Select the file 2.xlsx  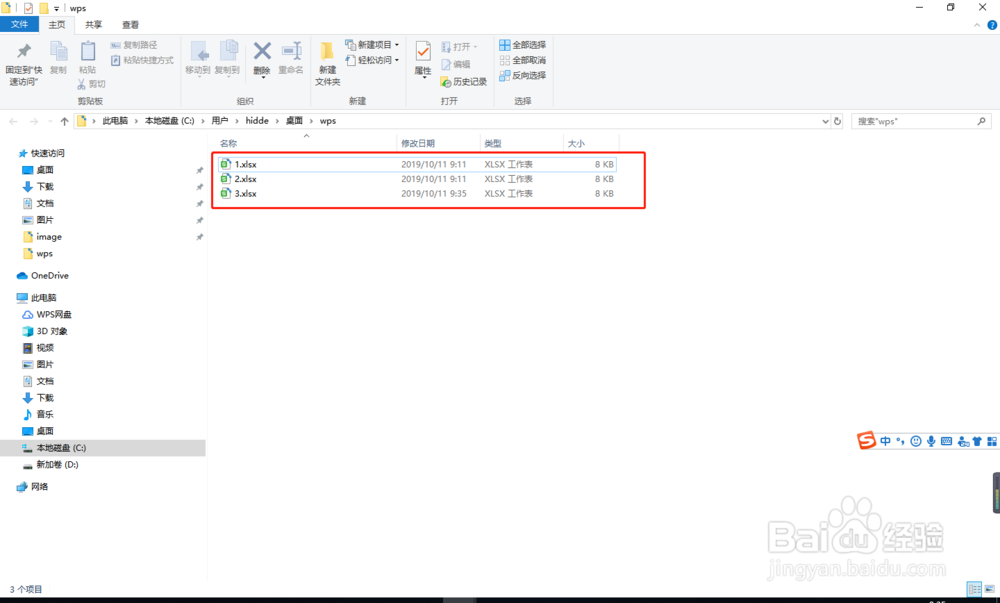(x=417, y=179)
